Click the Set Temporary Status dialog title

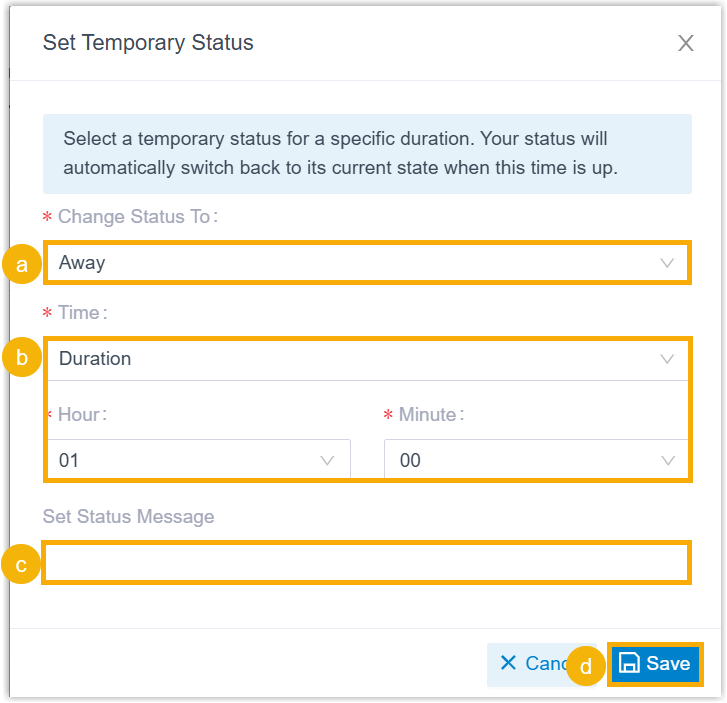(x=148, y=43)
